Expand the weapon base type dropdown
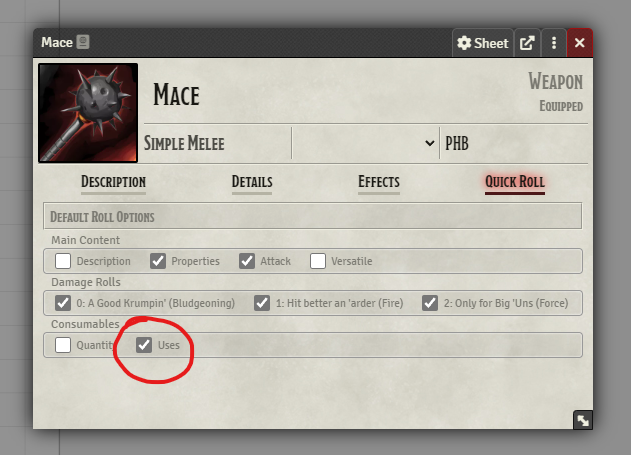 [x=365, y=143]
